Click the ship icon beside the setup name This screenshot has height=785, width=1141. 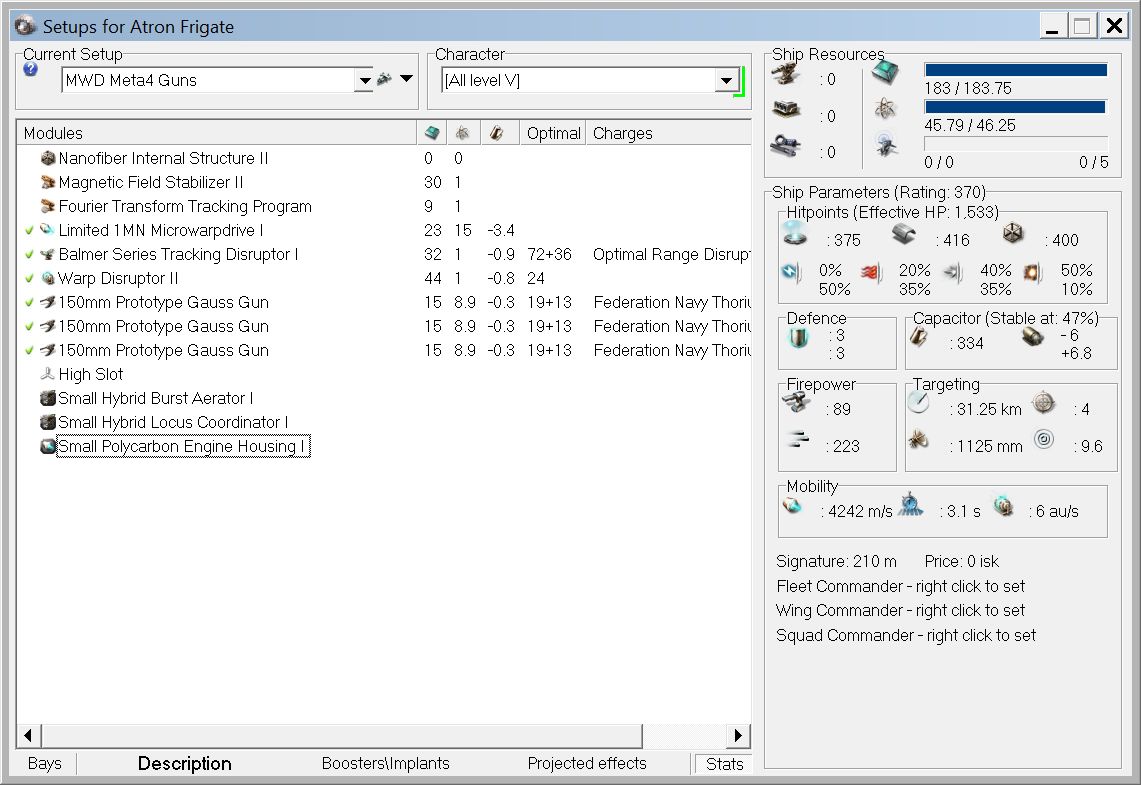point(384,79)
